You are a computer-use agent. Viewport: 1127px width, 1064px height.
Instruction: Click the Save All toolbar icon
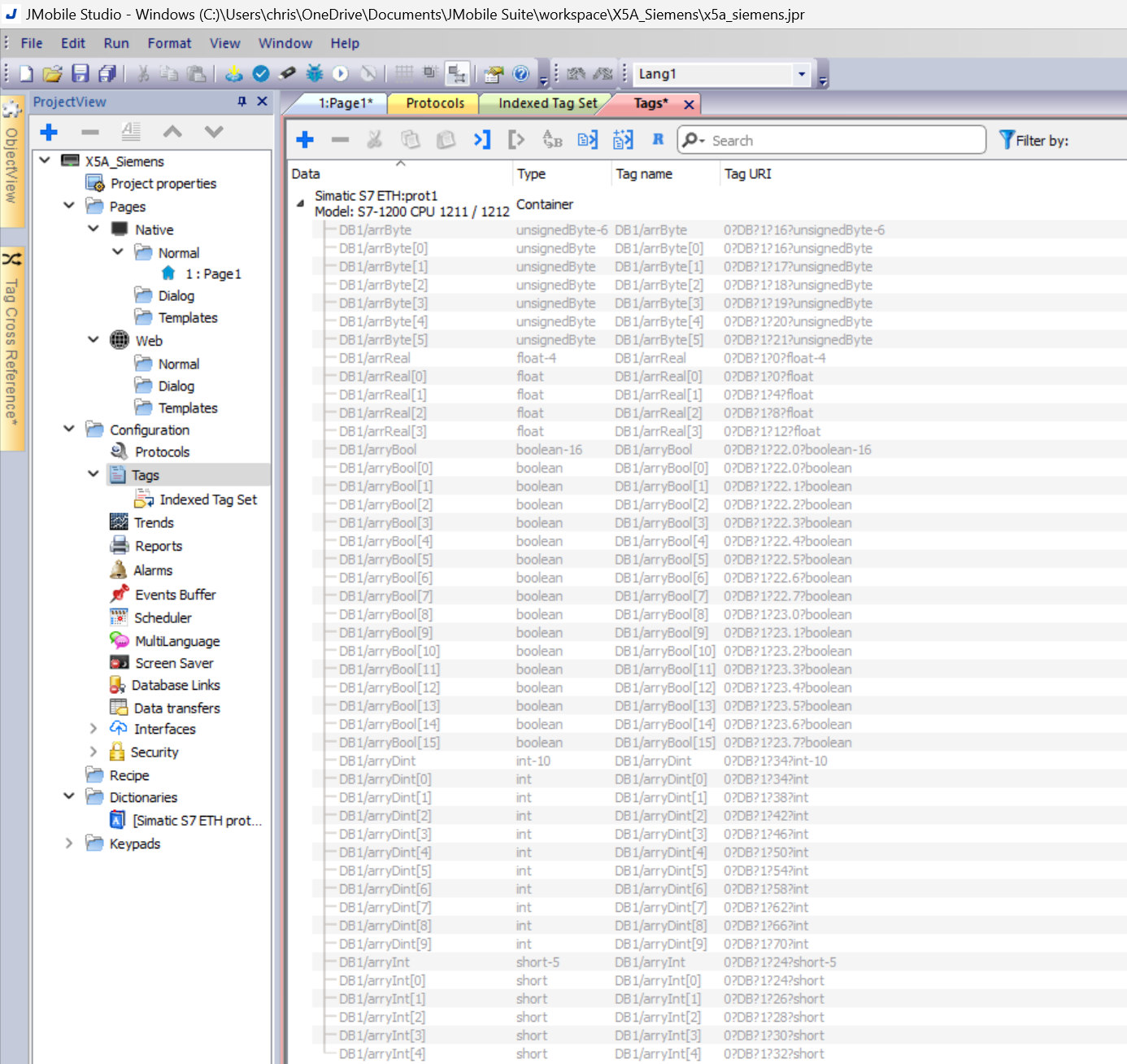coord(107,74)
